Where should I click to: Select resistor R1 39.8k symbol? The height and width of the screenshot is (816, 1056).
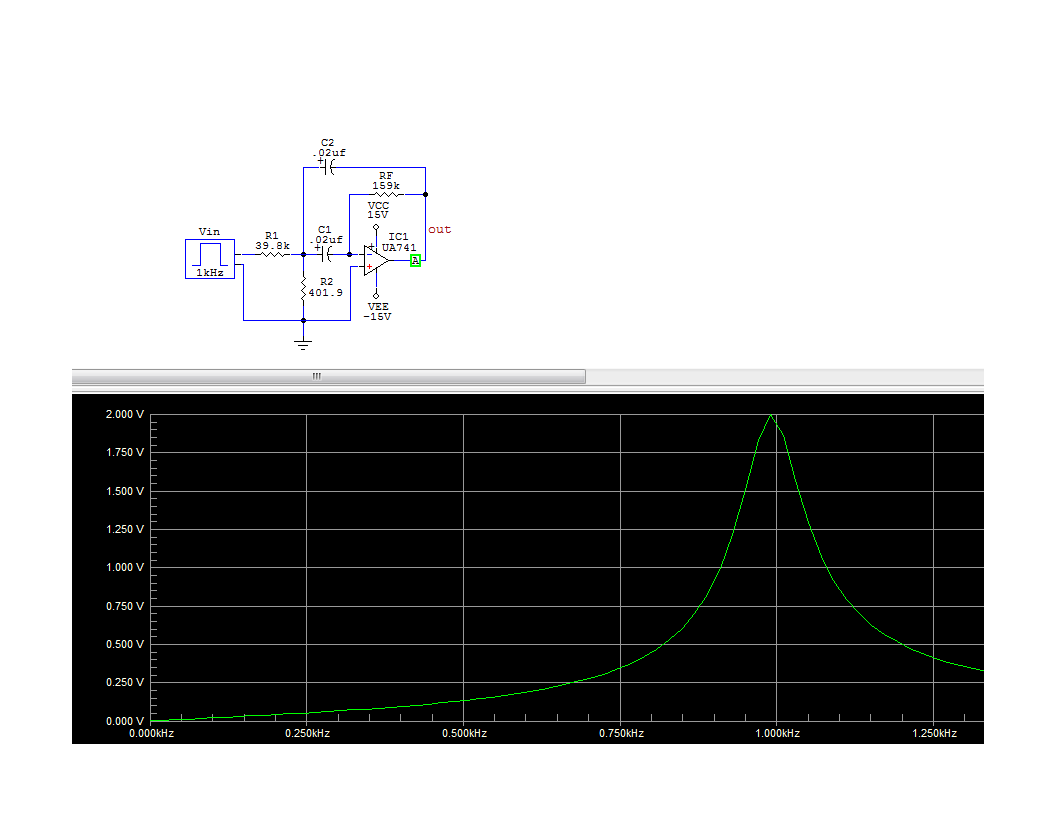point(272,254)
